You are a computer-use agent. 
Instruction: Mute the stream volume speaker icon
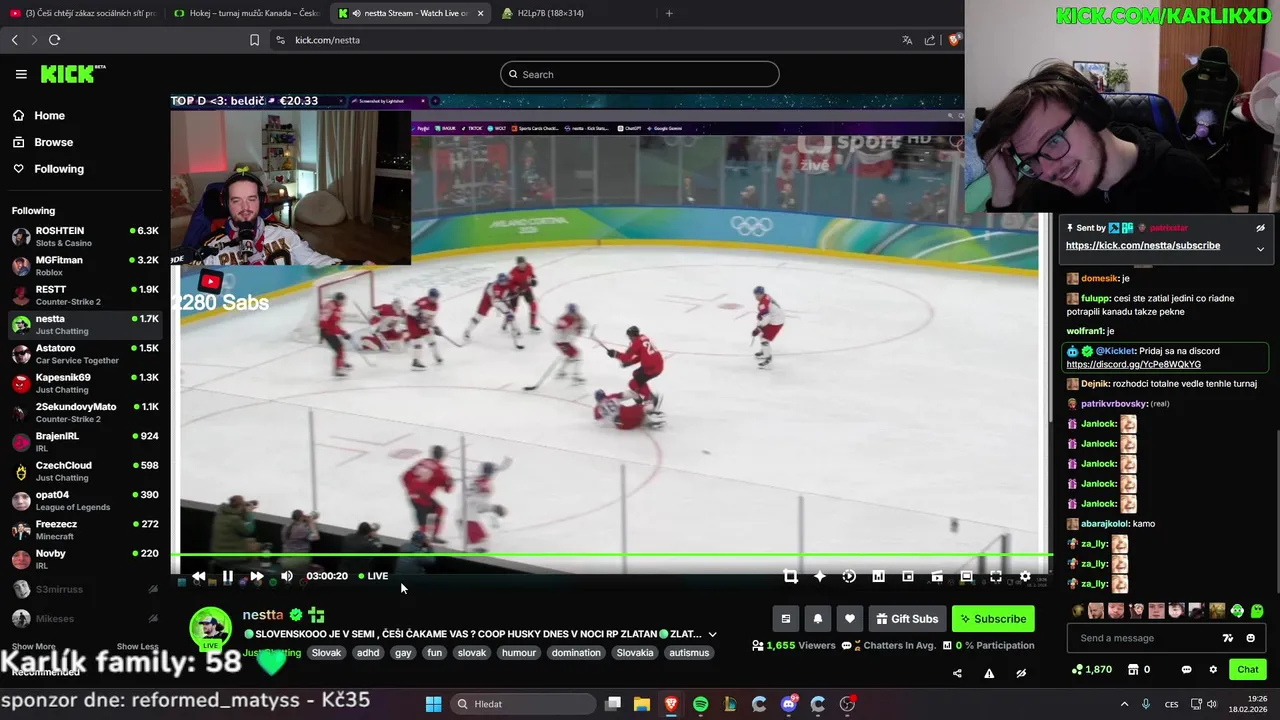pyautogui.click(x=287, y=576)
